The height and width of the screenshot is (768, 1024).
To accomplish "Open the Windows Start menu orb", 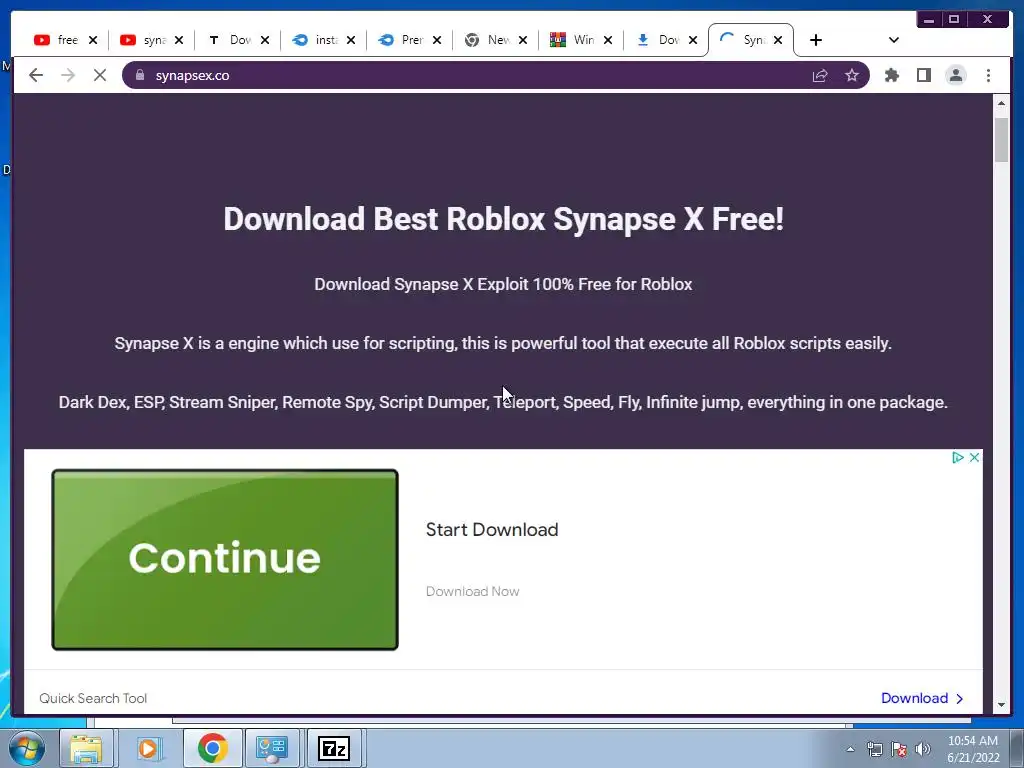I will (26, 748).
